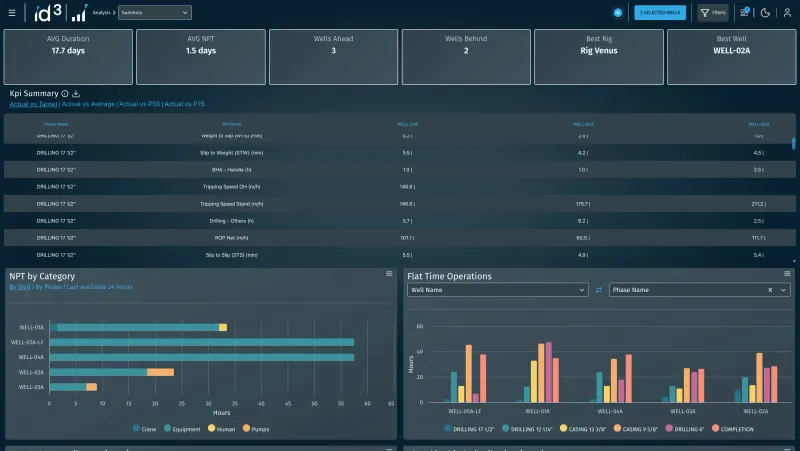Toggle Human legend entry

click(221, 429)
